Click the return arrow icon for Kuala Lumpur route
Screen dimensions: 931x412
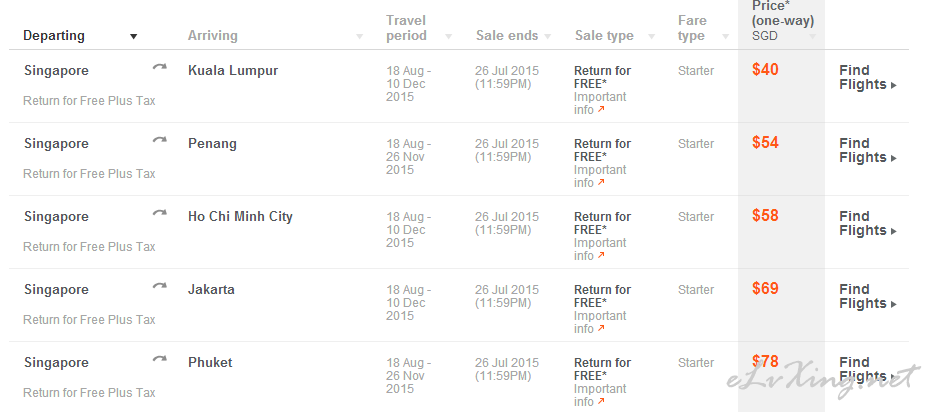pos(159,67)
